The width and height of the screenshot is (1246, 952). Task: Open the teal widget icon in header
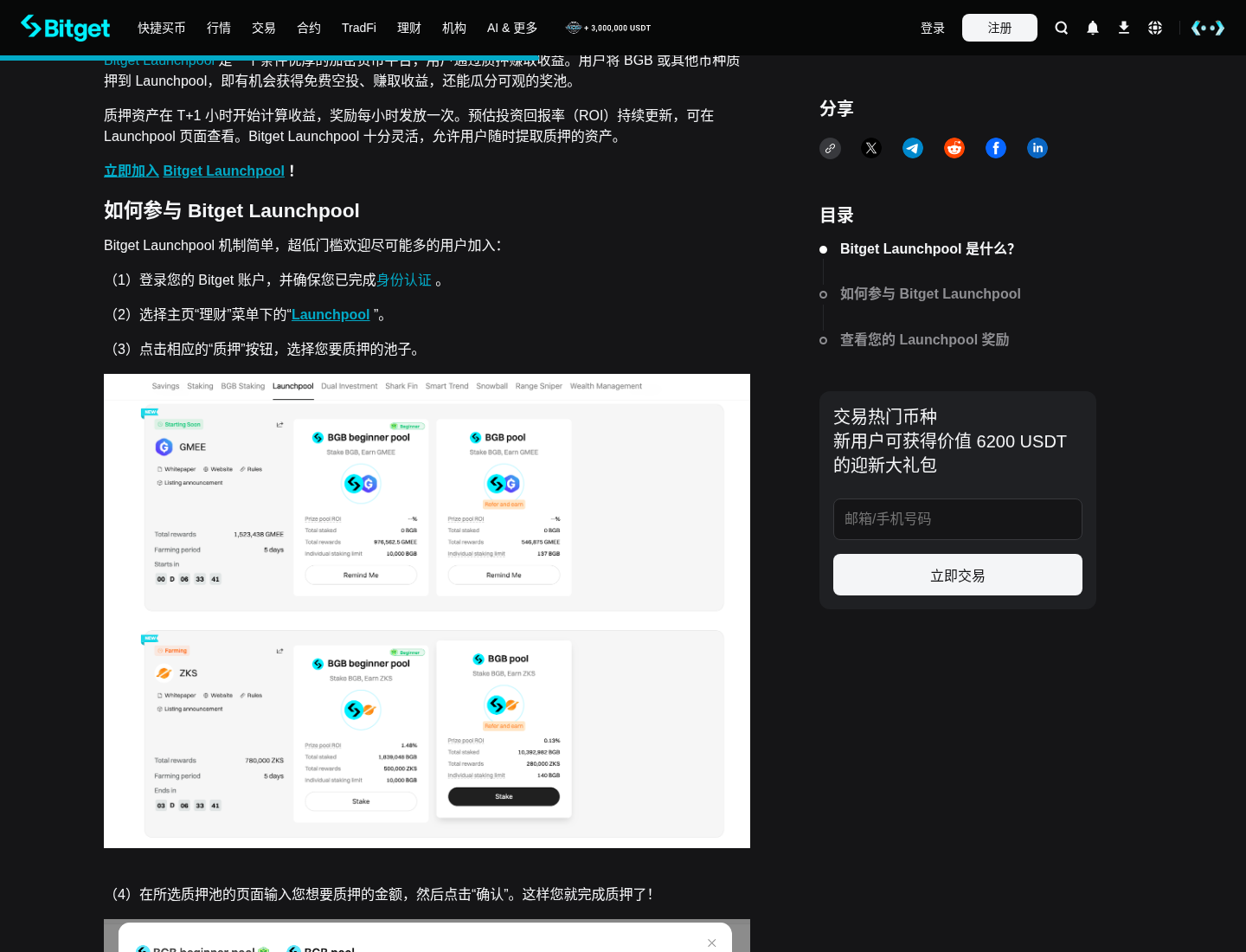click(x=1208, y=28)
